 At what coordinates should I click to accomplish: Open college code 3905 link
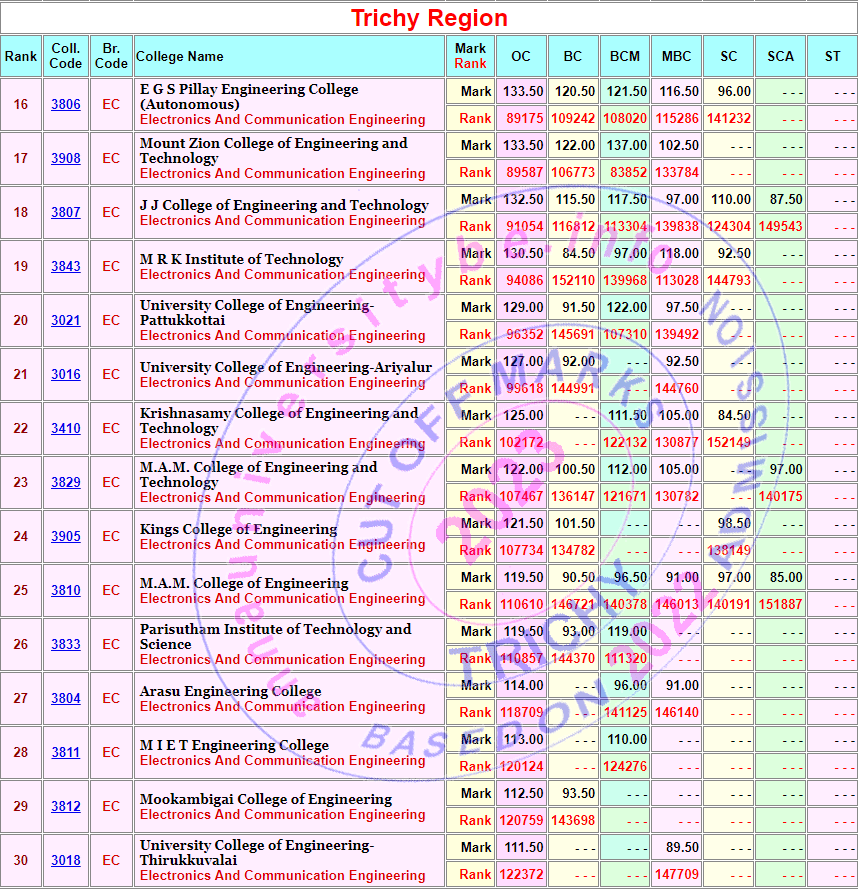point(66,536)
